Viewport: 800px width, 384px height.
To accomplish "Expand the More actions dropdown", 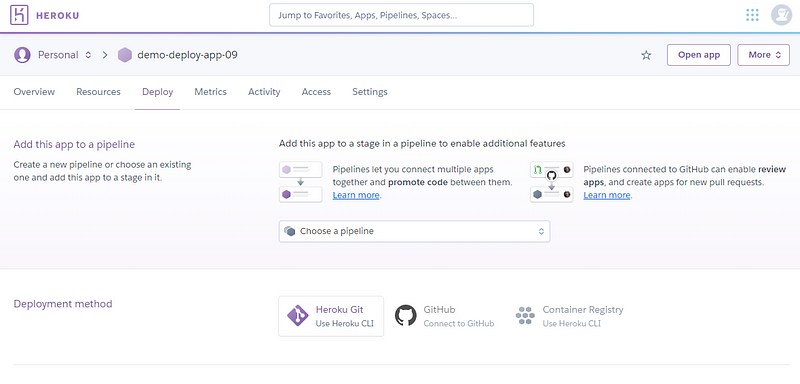I will (x=763, y=55).
